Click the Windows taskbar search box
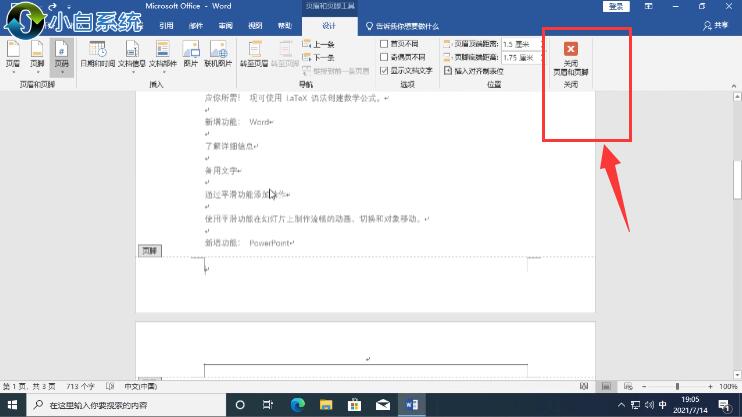 [126, 405]
